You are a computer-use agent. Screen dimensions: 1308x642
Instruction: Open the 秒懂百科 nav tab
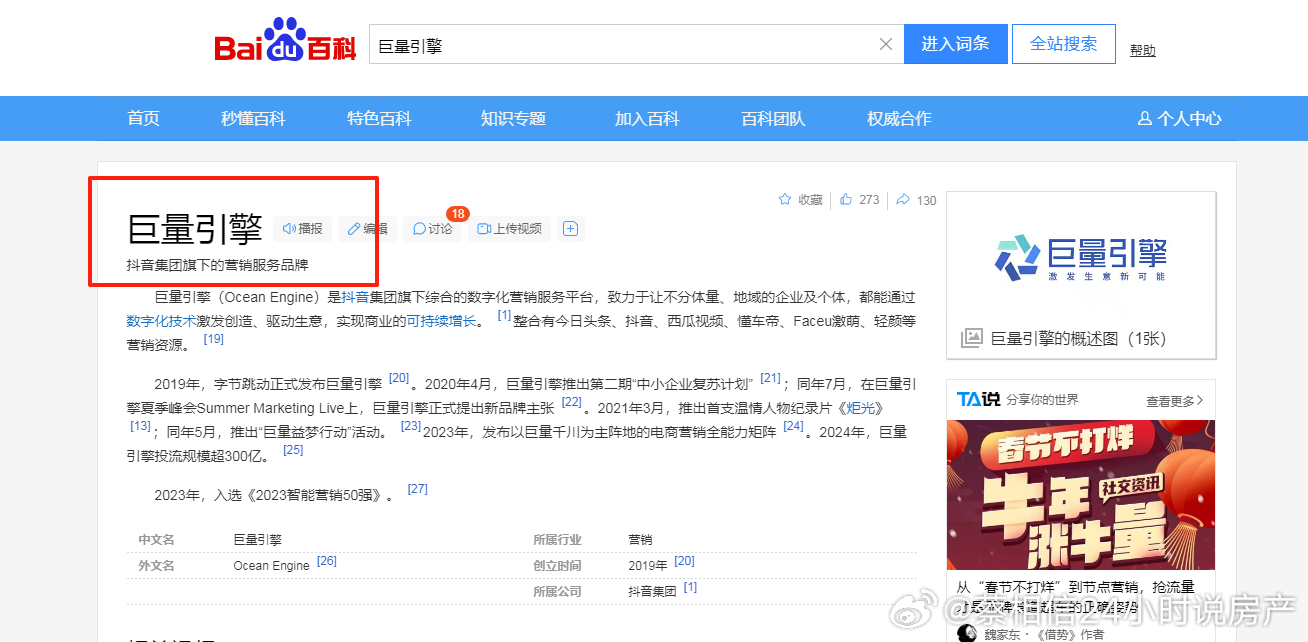253,119
